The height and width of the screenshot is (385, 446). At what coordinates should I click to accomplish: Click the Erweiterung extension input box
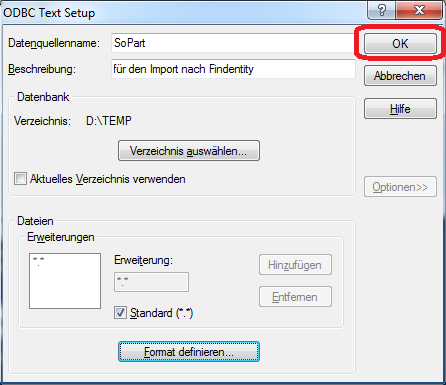151,282
